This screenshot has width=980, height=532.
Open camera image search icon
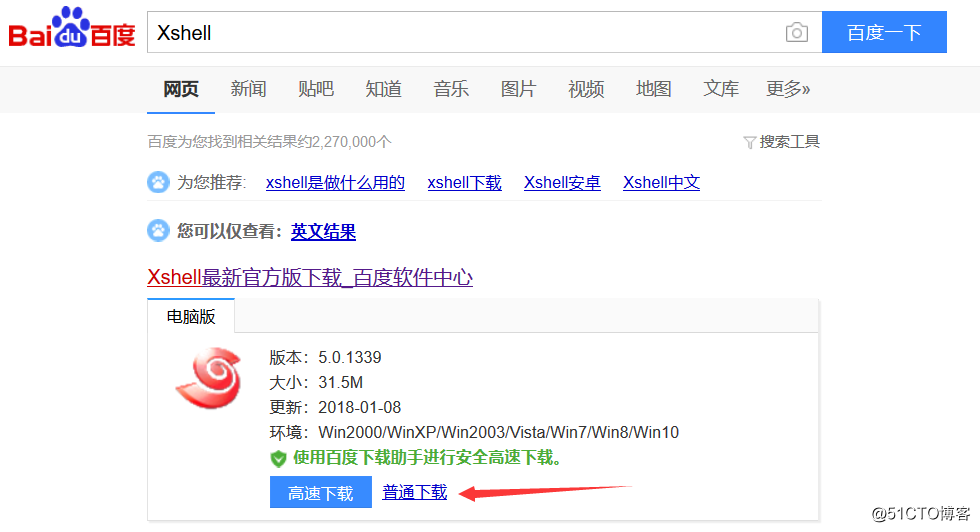(796, 32)
